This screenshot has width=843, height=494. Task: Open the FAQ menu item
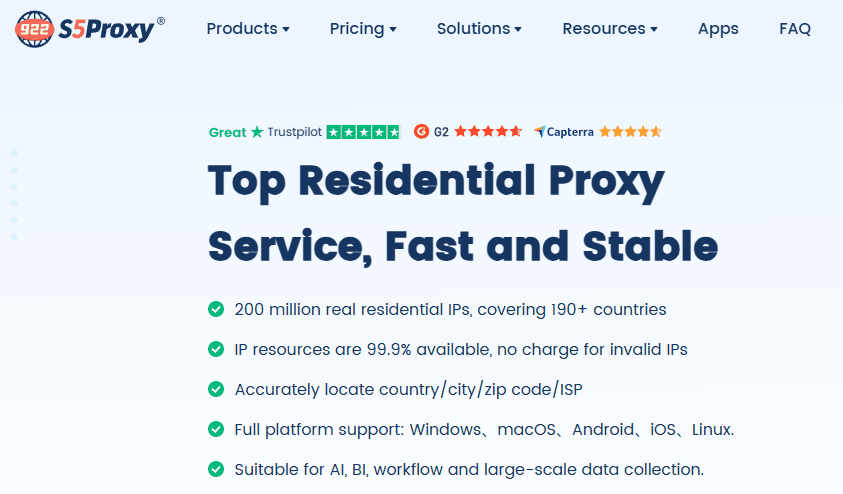[795, 28]
